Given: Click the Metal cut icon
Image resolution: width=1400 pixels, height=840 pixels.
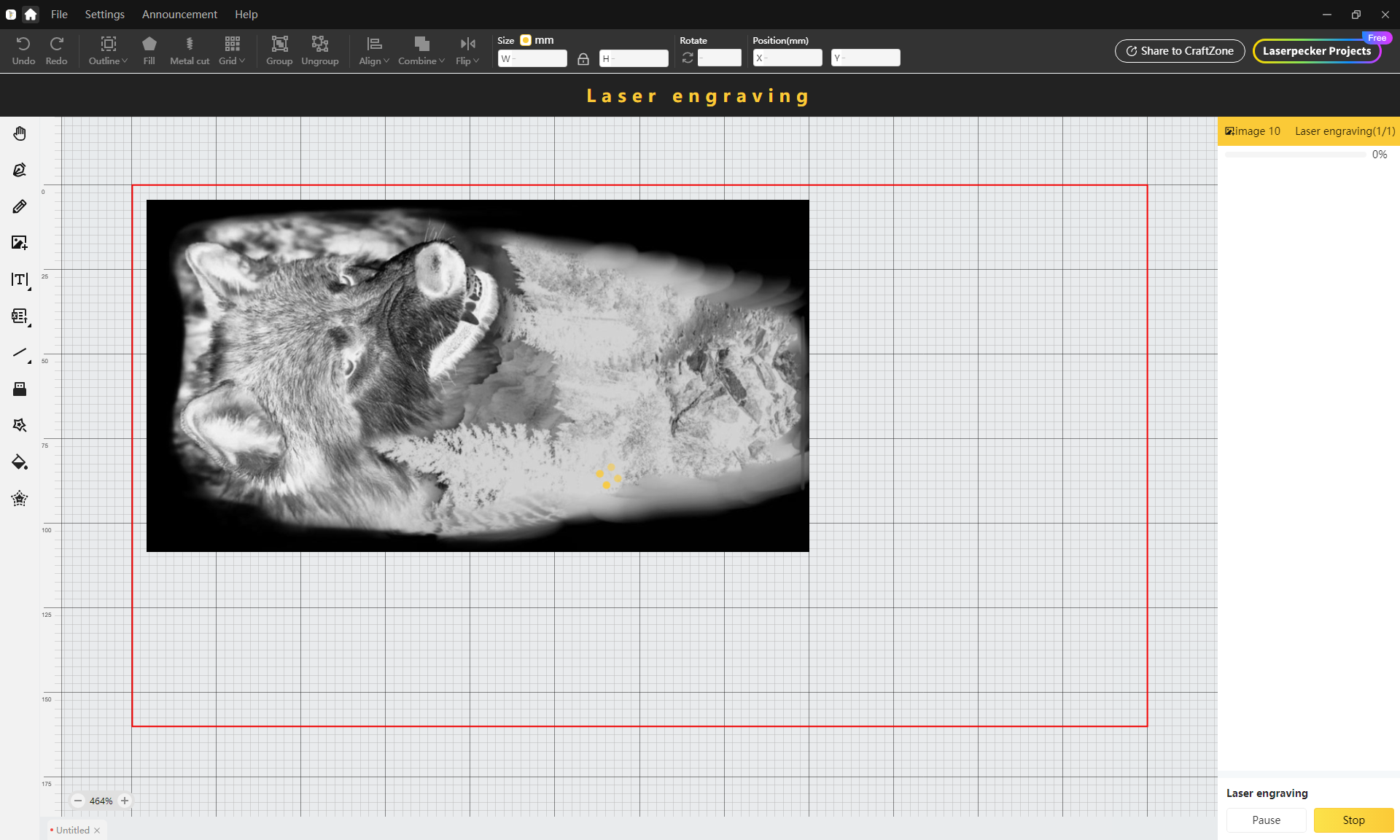Looking at the screenshot, I should (x=190, y=51).
